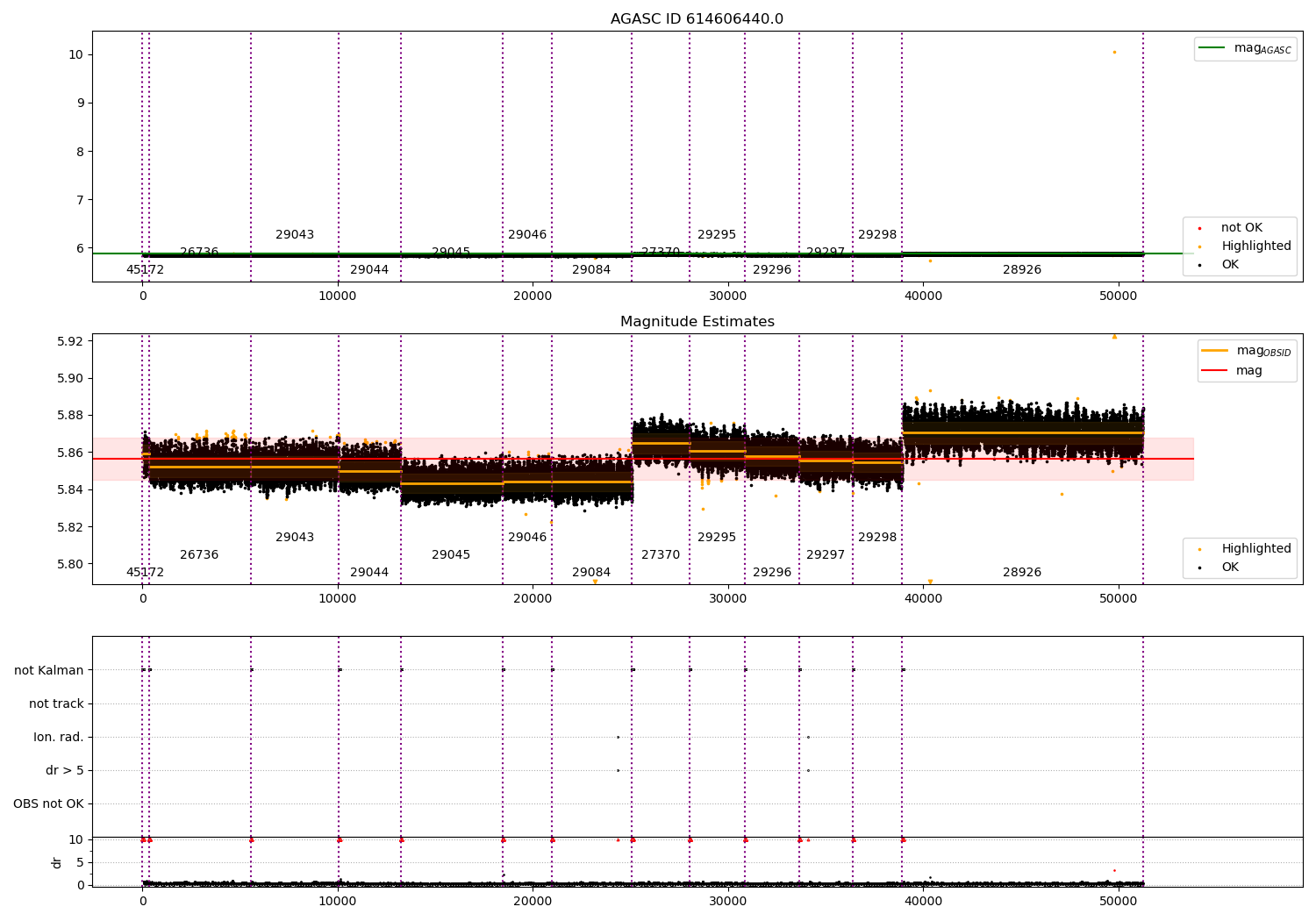1316x921 pixels.
Task: Click obsid label 29295 in top AGASC plot
Action: (x=717, y=235)
